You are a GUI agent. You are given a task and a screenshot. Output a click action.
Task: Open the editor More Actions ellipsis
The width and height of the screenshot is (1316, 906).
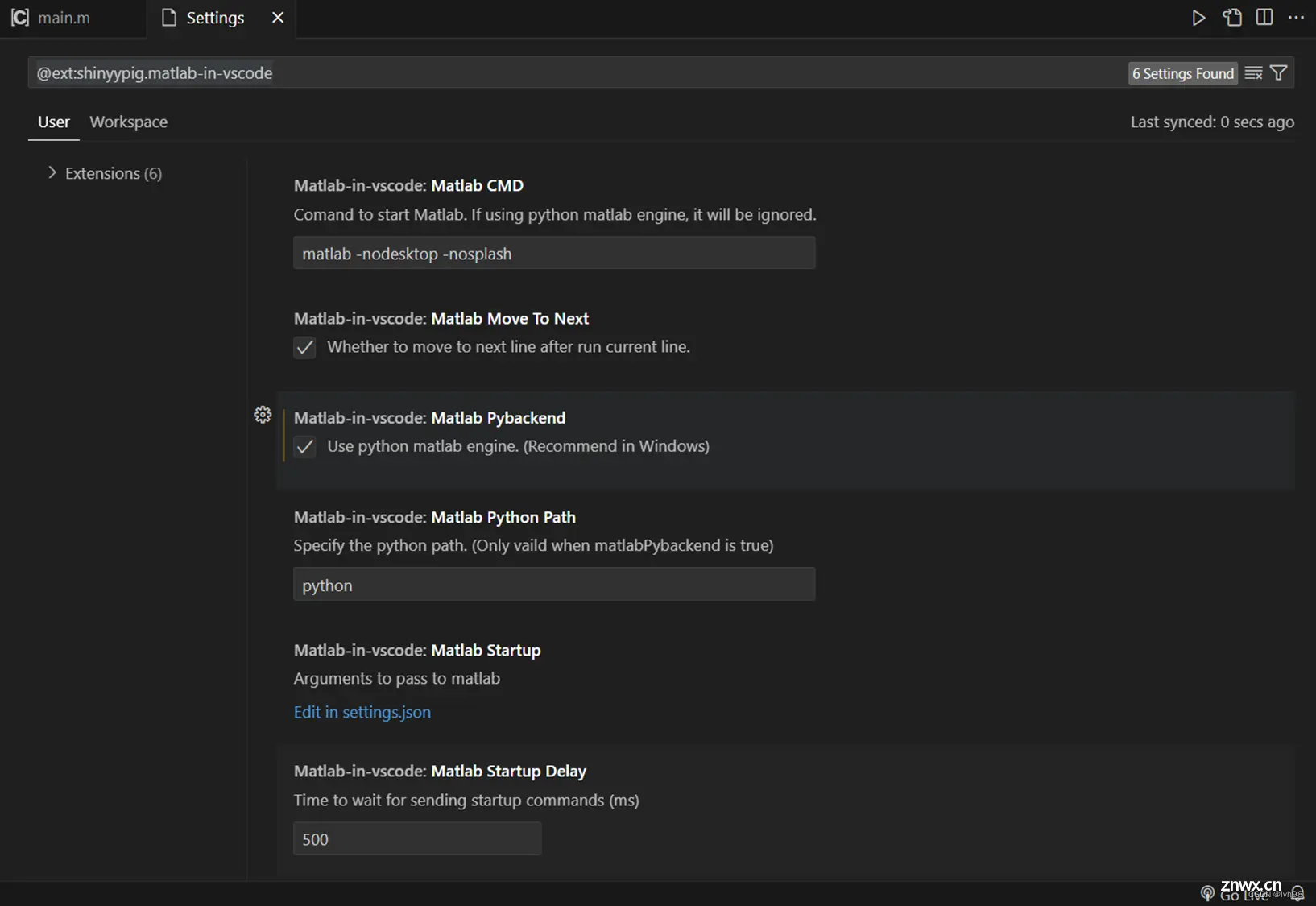click(x=1296, y=18)
